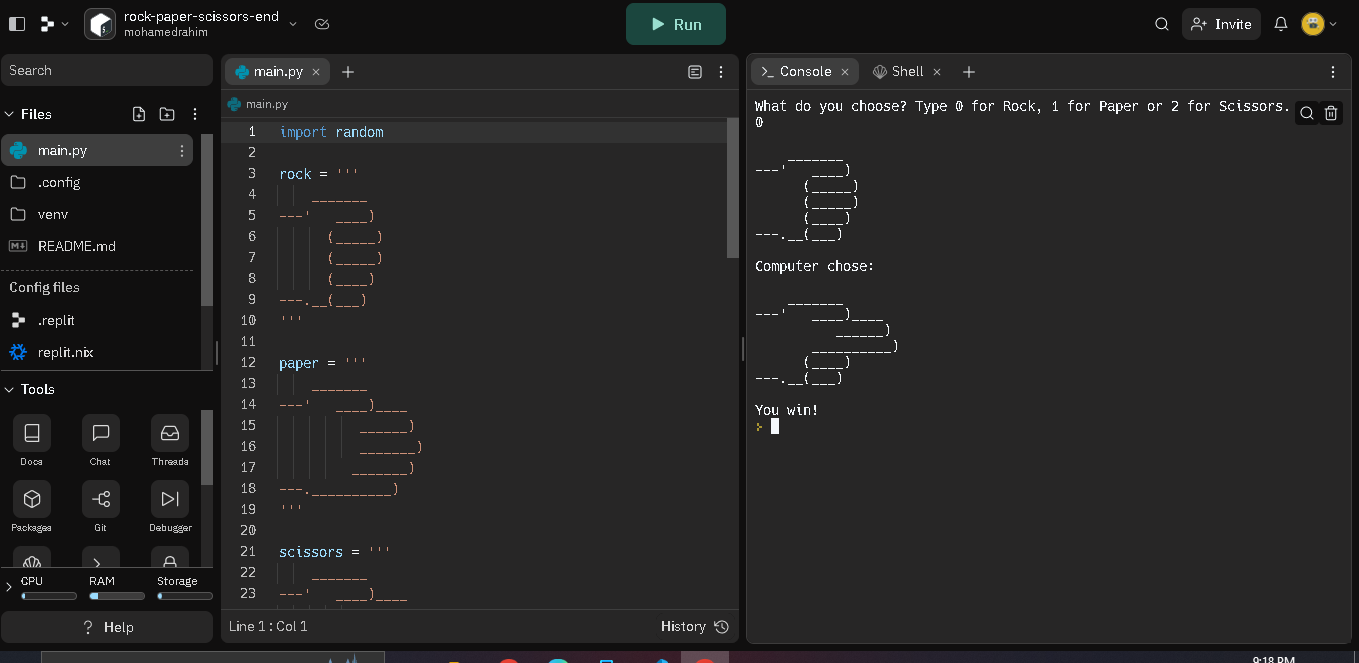Click the Config files heading

pyautogui.click(x=44, y=287)
